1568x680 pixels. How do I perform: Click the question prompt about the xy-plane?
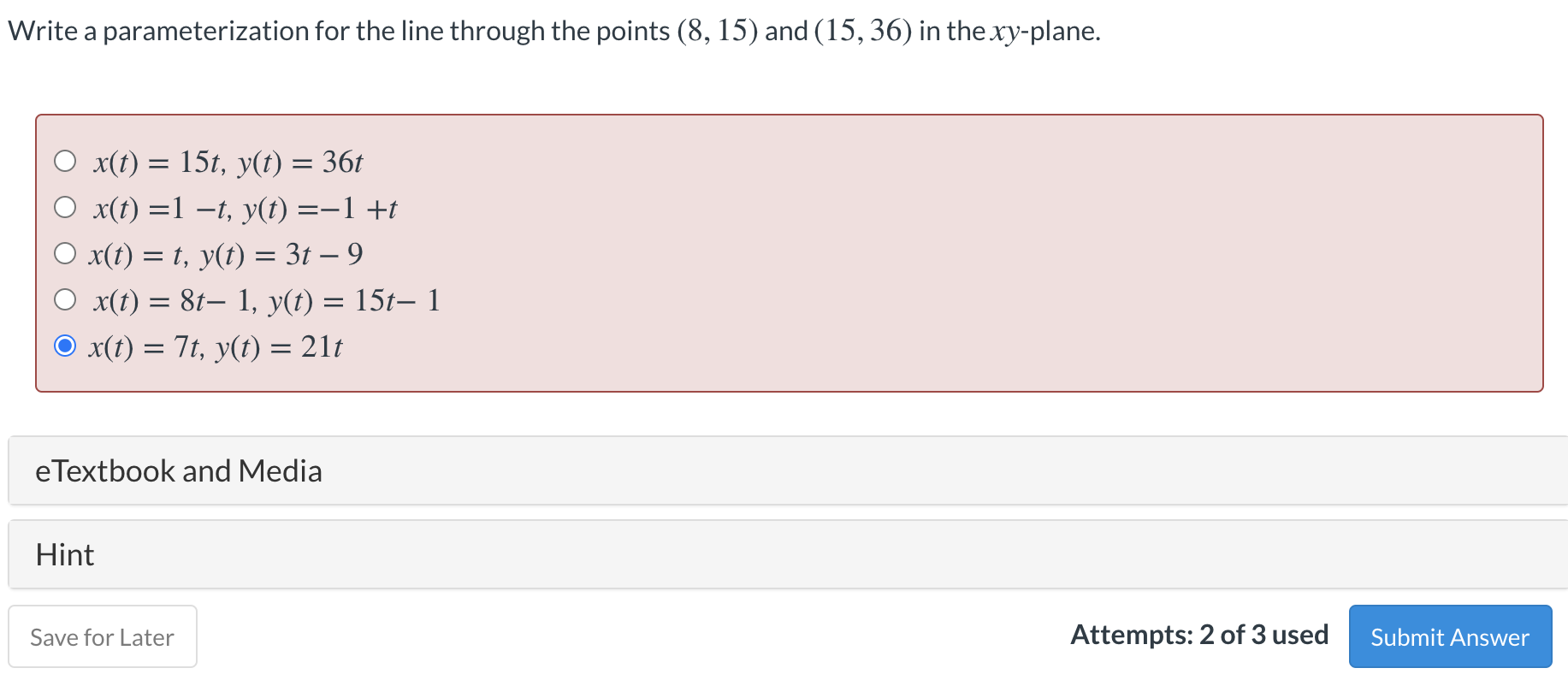pos(552,30)
